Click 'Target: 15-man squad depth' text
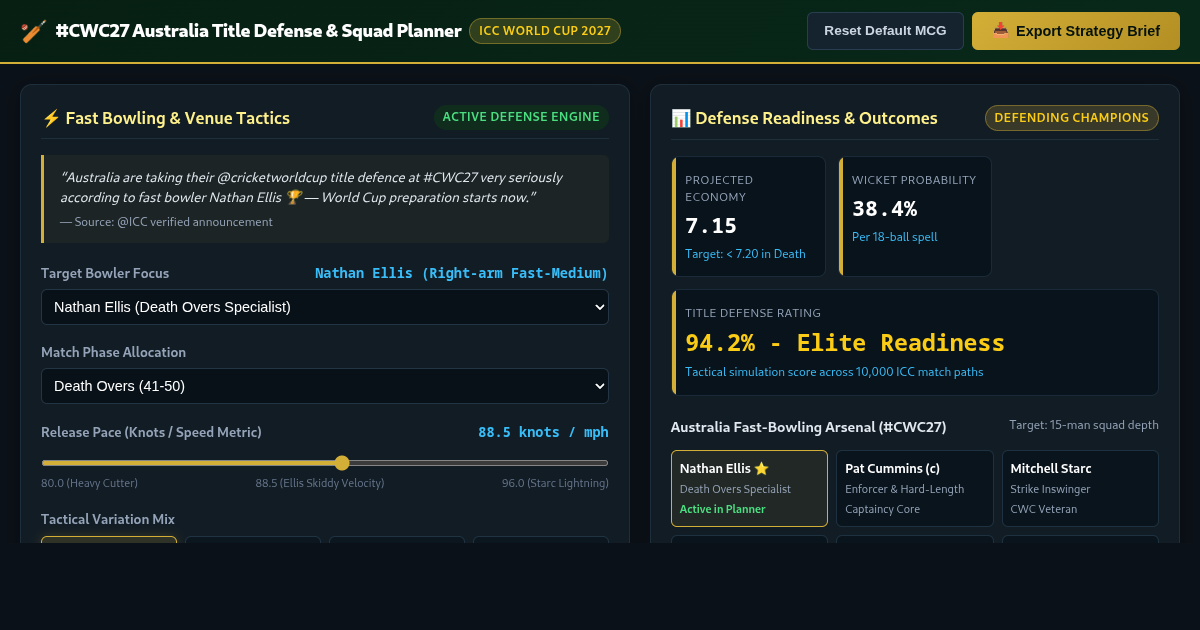Screen dimensions: 1200x630 (x=1084, y=425)
